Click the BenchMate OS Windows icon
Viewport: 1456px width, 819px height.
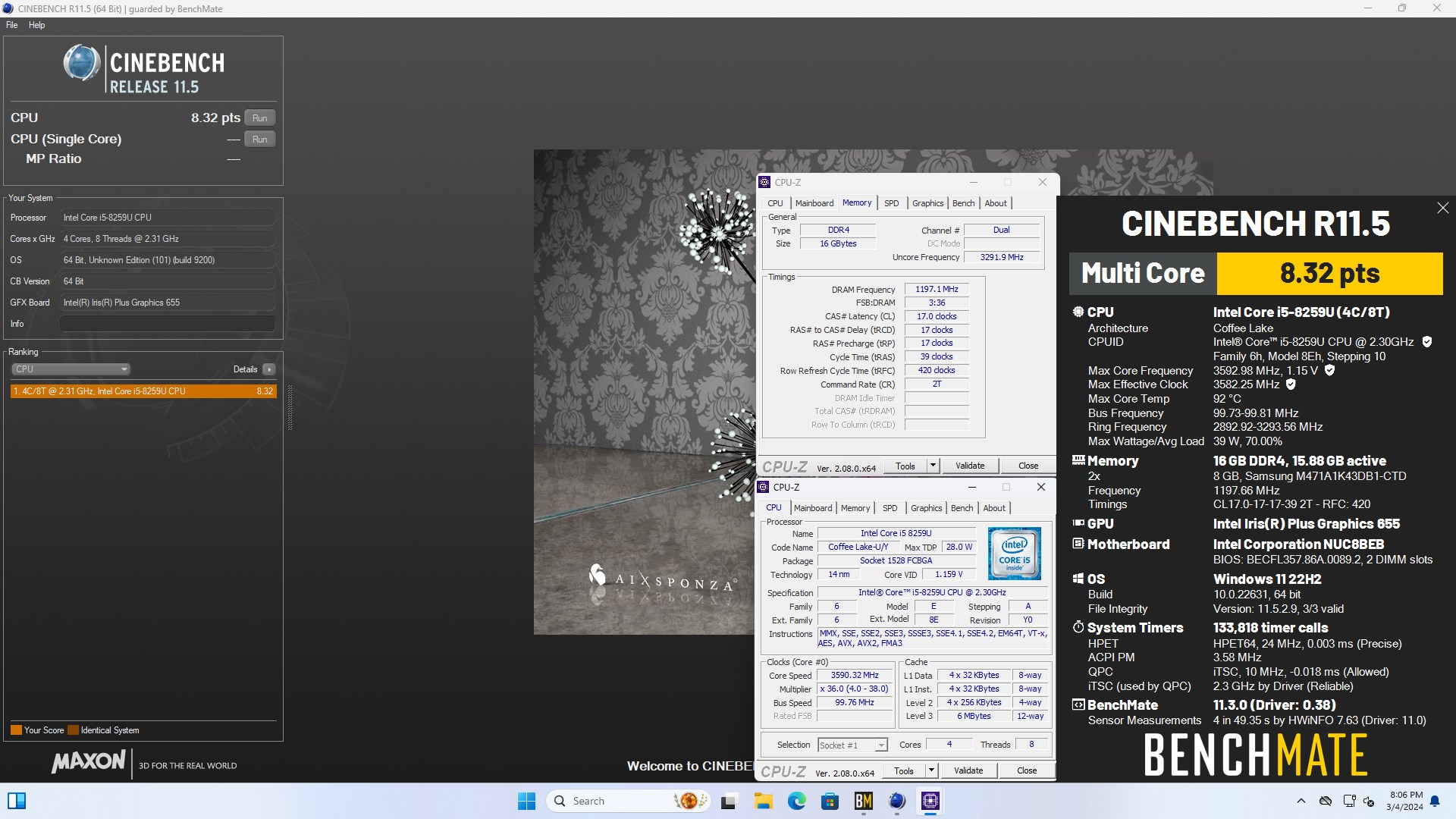(1078, 579)
